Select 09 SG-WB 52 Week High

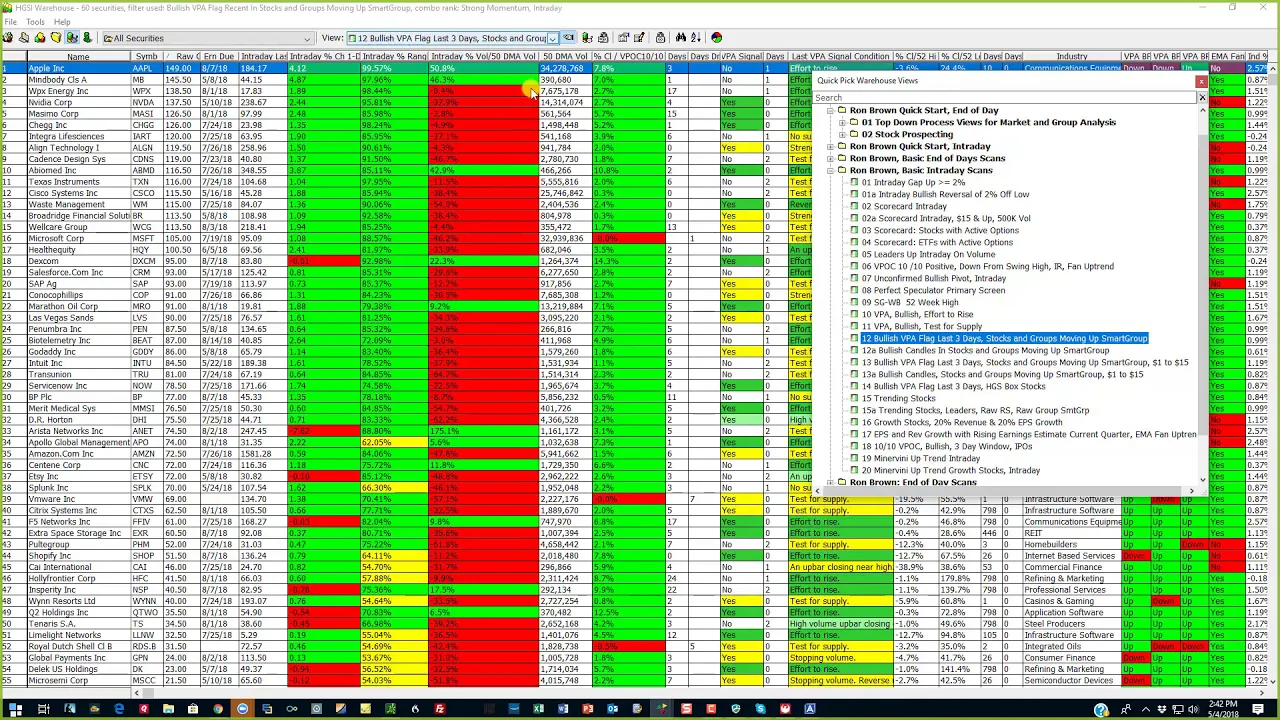(910, 302)
